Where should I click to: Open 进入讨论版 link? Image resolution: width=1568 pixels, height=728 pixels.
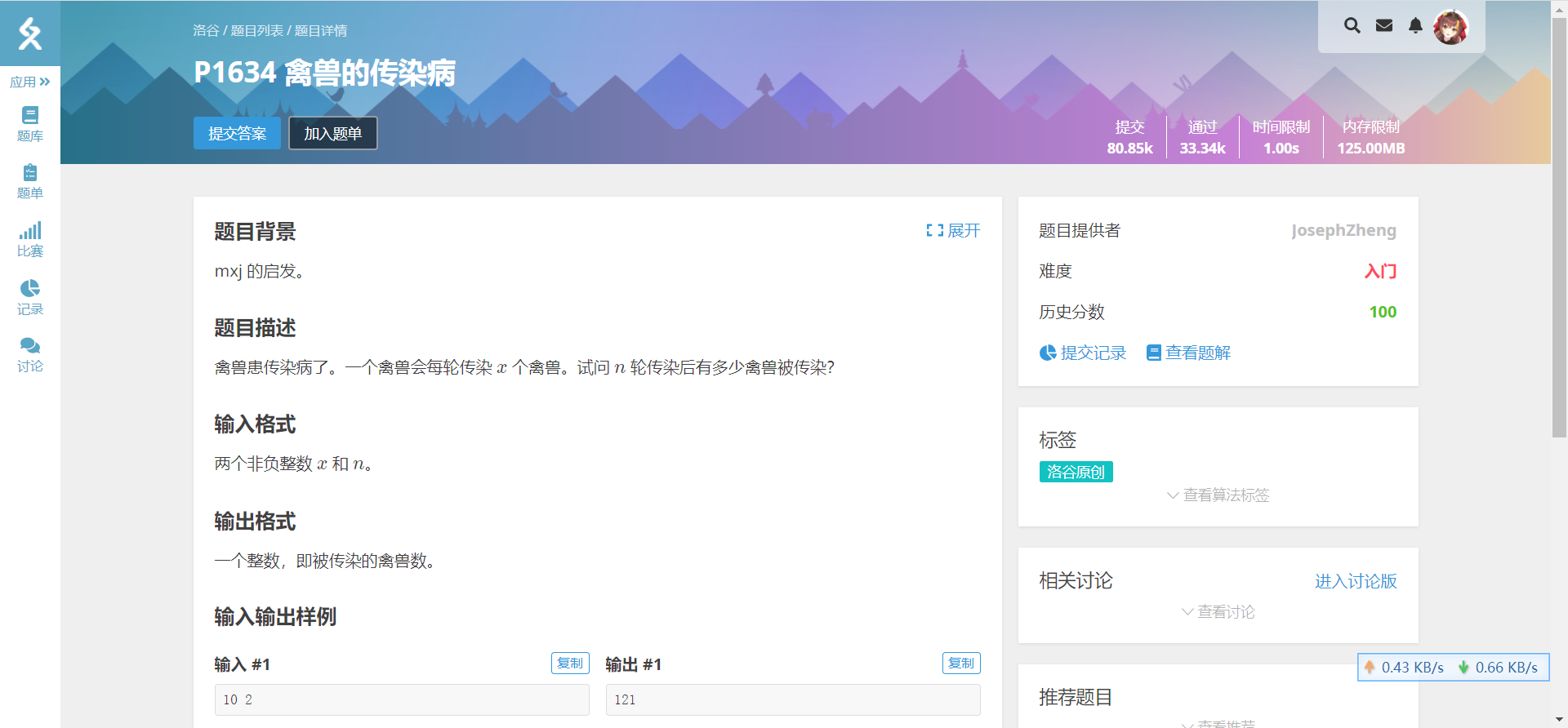coord(1356,581)
